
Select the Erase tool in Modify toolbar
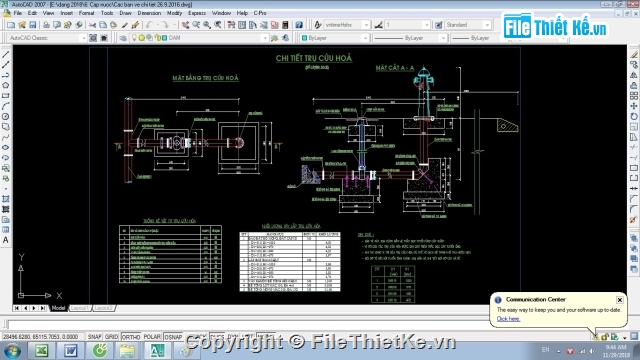(x=633, y=54)
